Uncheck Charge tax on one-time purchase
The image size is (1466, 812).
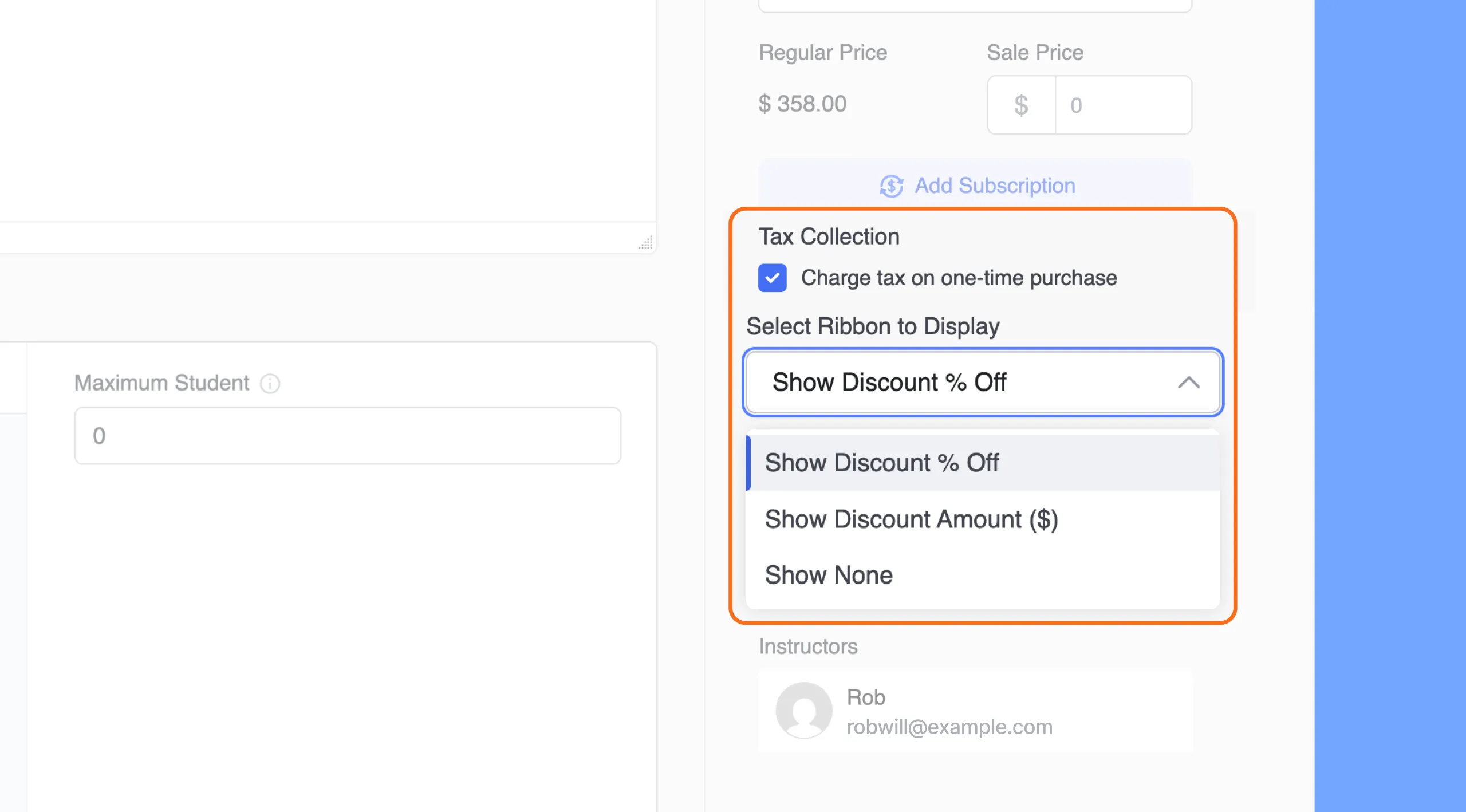point(772,278)
